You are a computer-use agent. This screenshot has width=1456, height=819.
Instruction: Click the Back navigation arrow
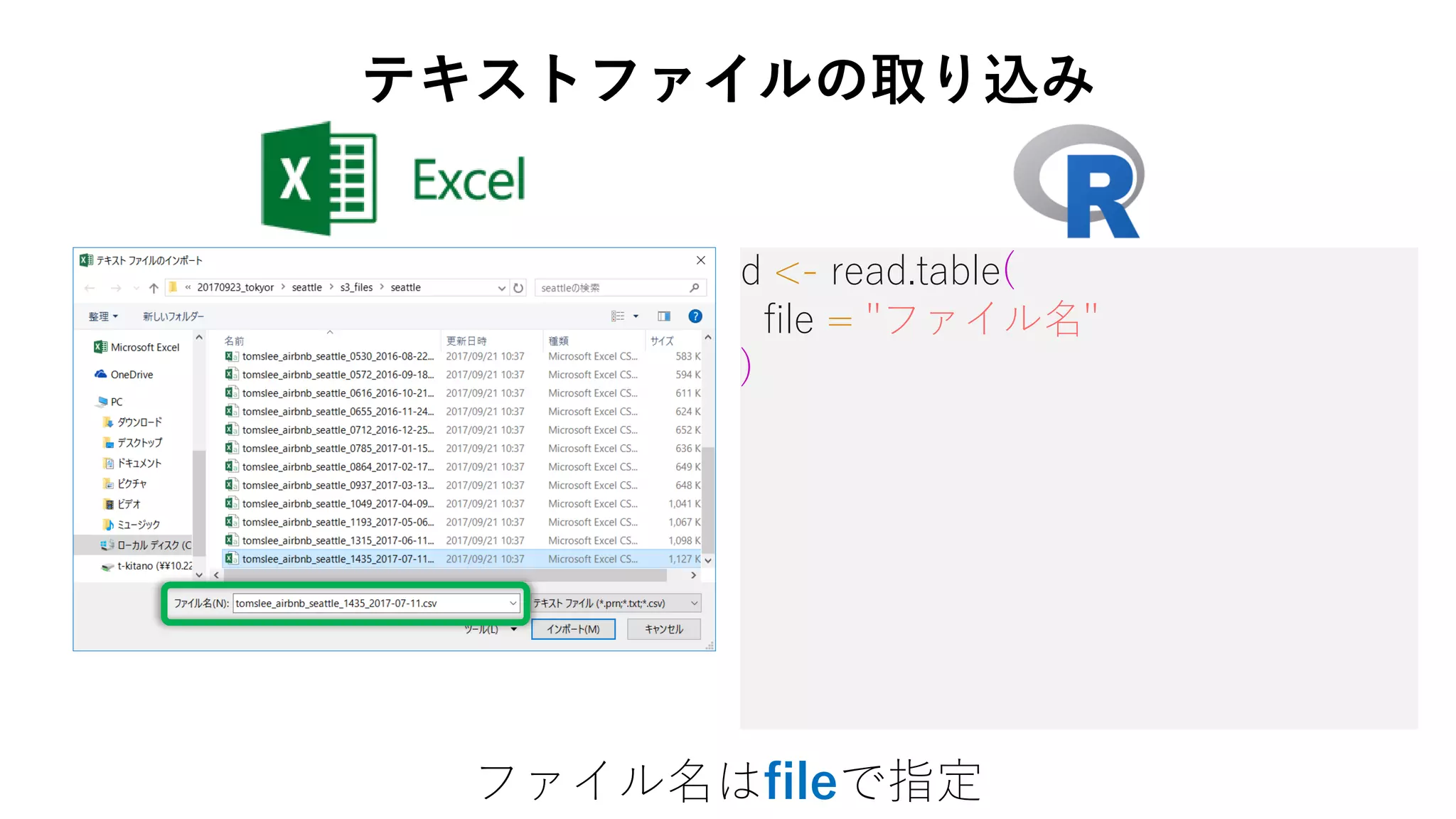(90, 288)
